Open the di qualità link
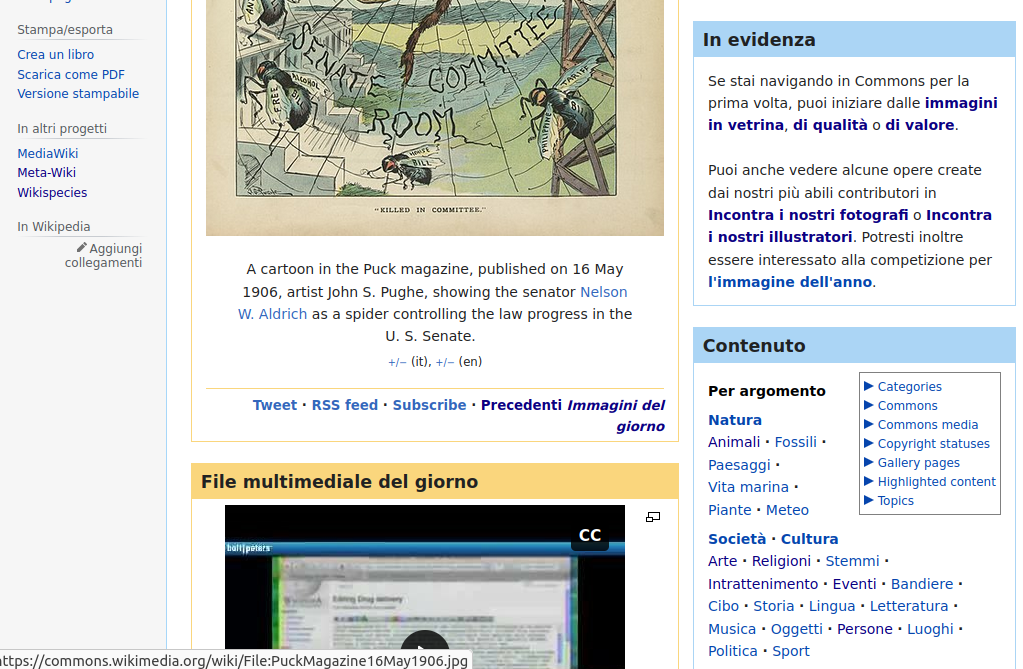 [x=831, y=125]
